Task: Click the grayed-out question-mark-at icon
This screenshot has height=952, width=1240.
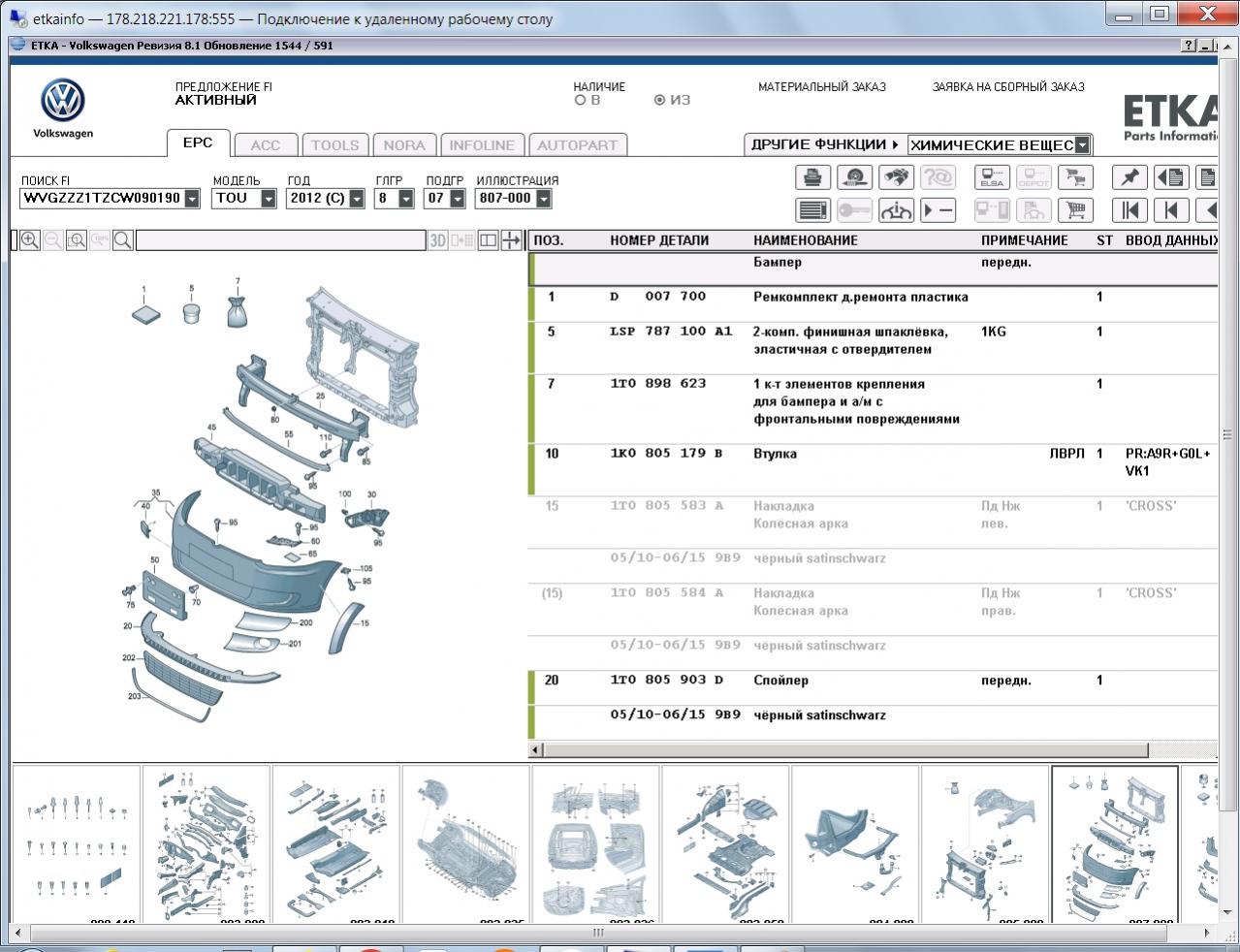Action: pos(938,177)
